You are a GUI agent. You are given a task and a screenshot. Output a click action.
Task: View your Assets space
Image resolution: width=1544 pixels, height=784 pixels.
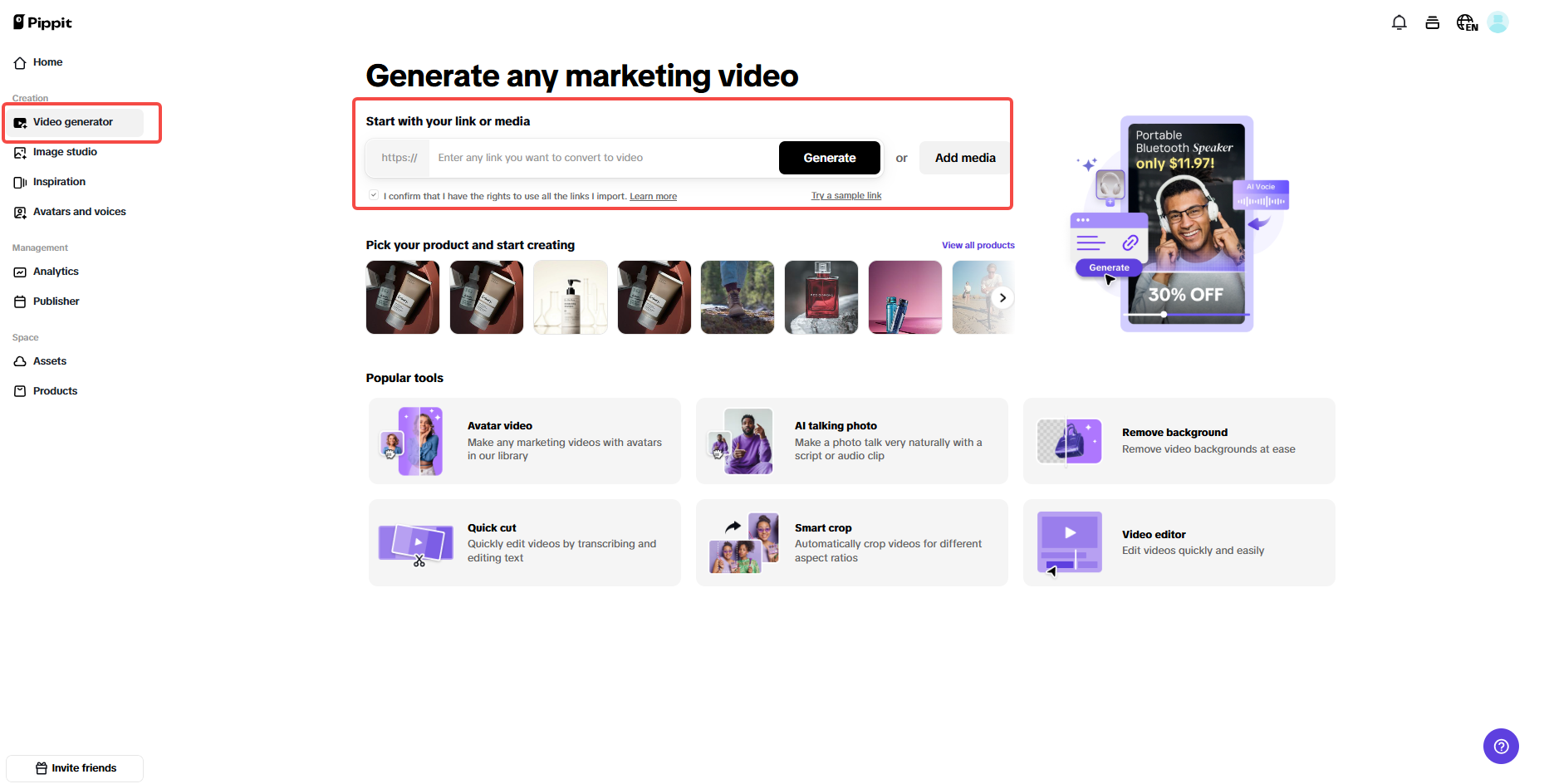pos(49,360)
